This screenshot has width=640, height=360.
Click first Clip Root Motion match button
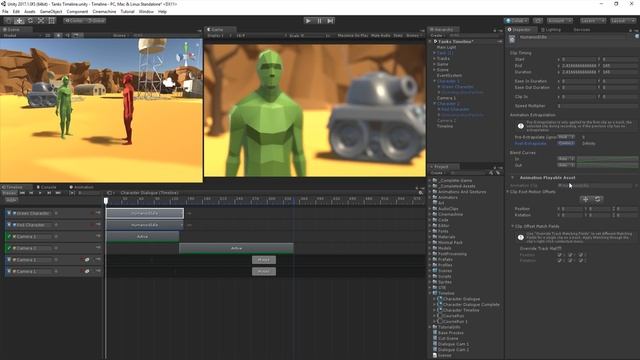click(585, 199)
